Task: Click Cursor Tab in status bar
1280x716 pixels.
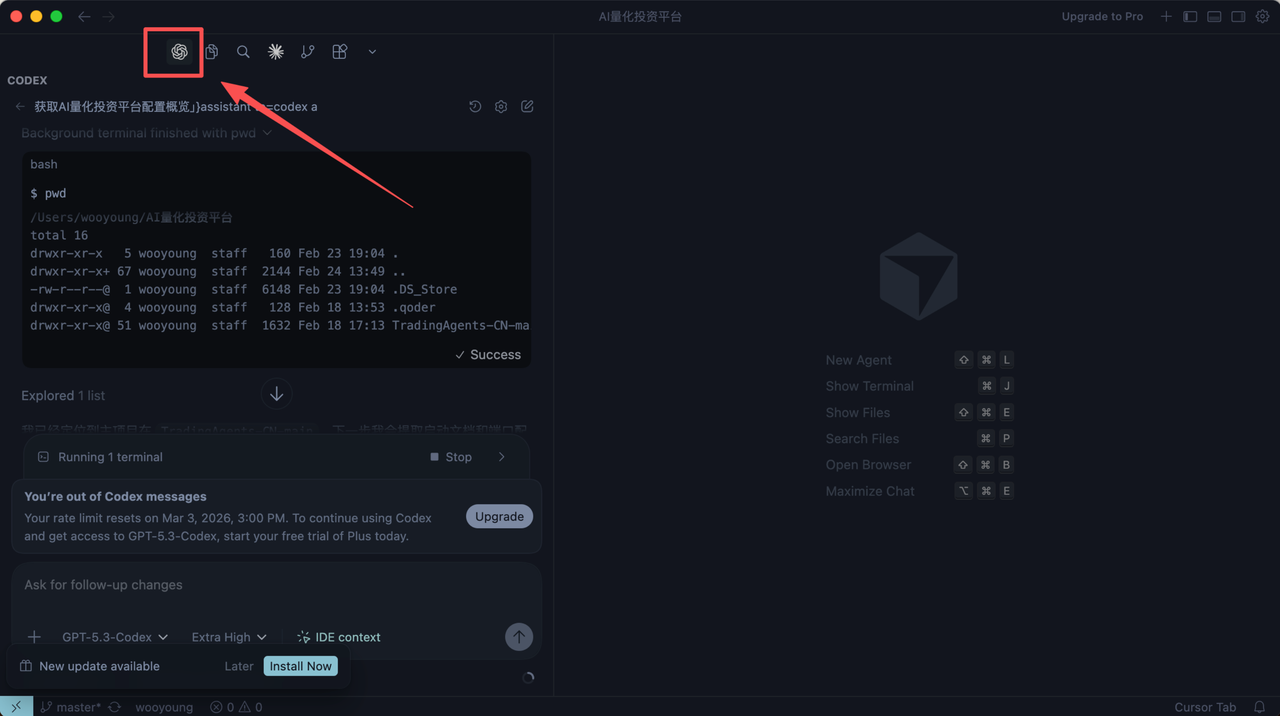Action: (x=1205, y=707)
